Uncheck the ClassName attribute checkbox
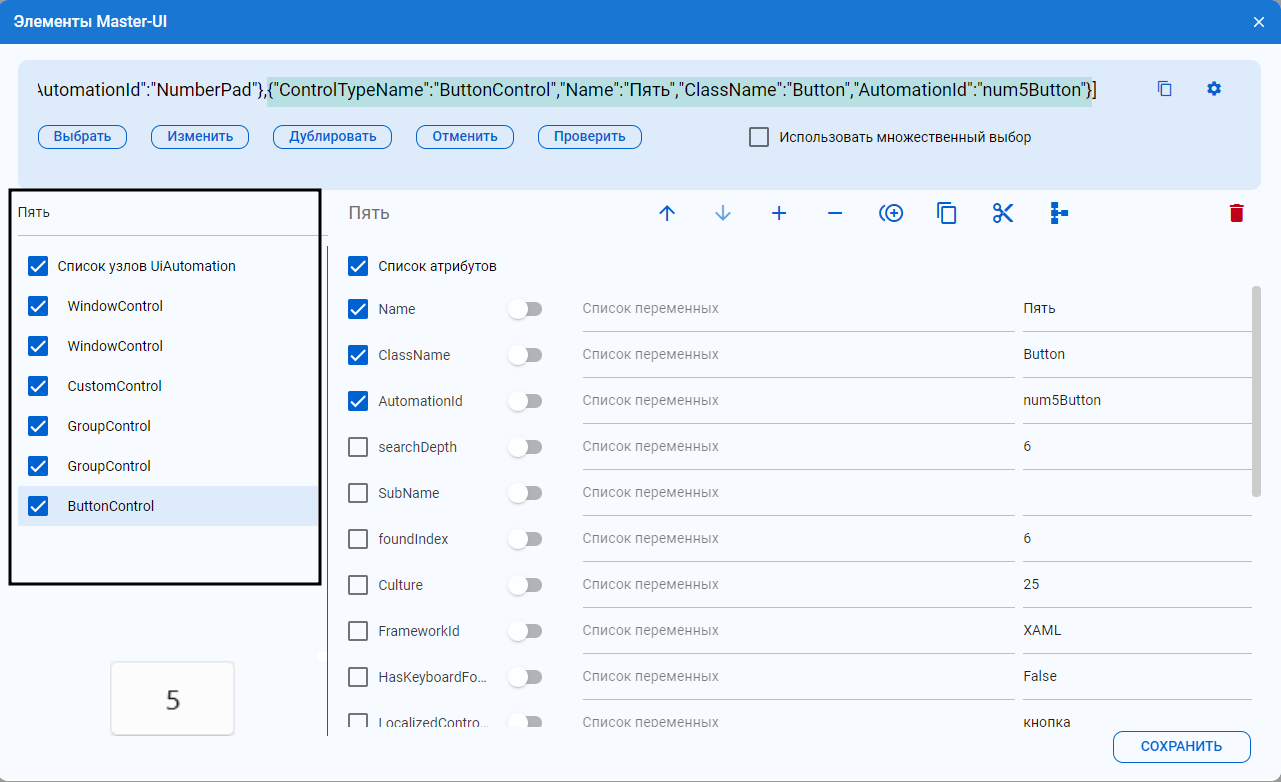The height and width of the screenshot is (782, 1281). (358, 355)
